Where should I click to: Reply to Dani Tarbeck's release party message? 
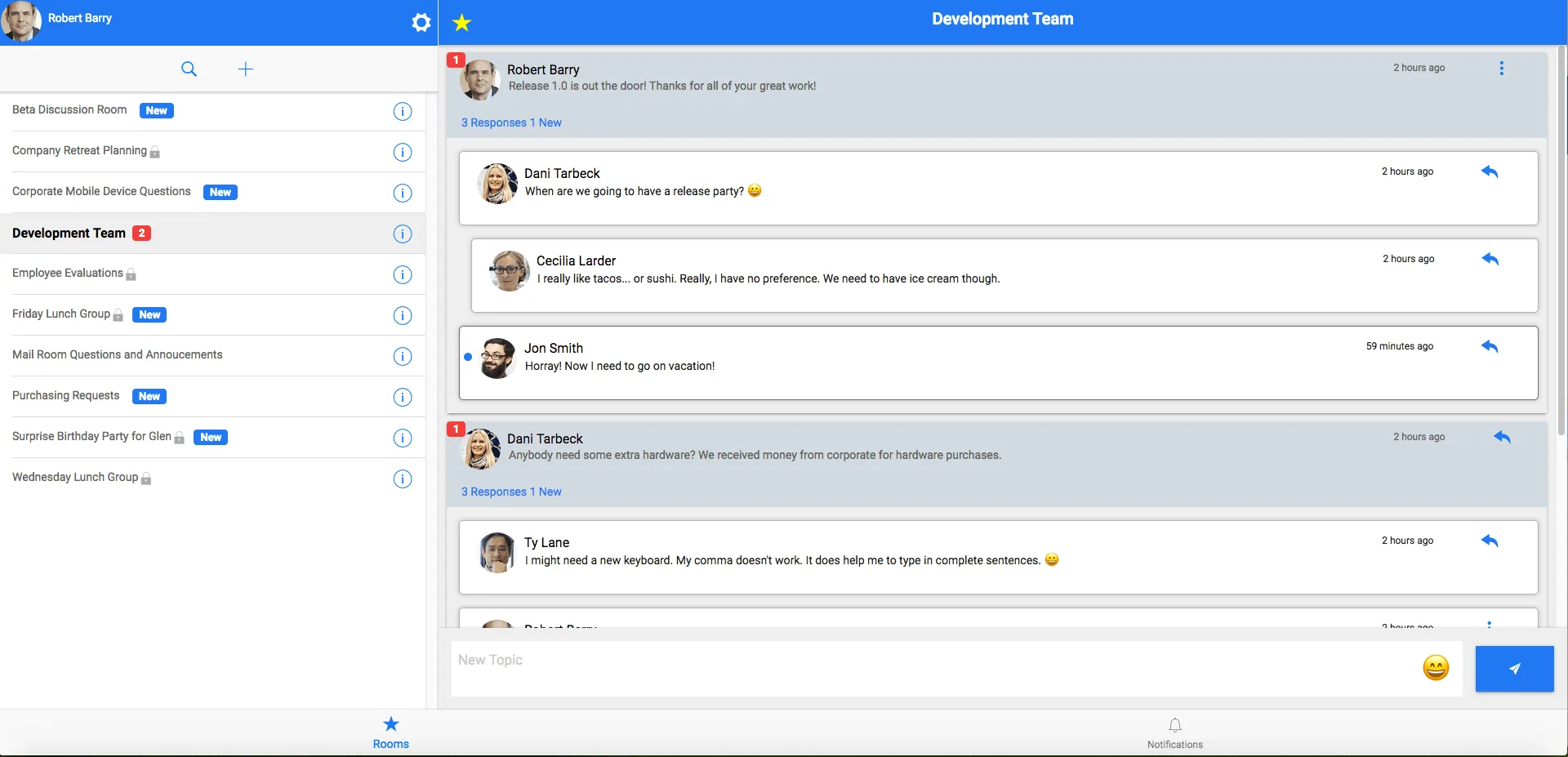pos(1490,171)
